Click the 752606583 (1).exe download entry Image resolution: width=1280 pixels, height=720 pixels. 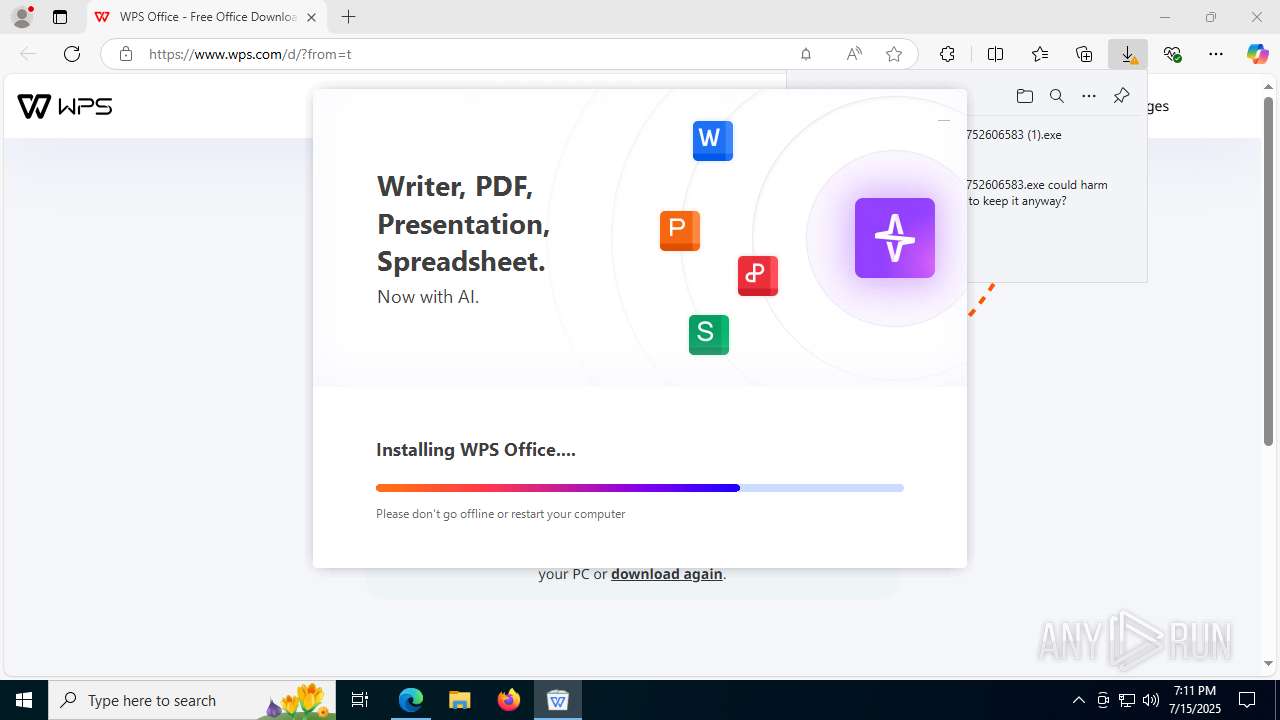coord(1015,135)
